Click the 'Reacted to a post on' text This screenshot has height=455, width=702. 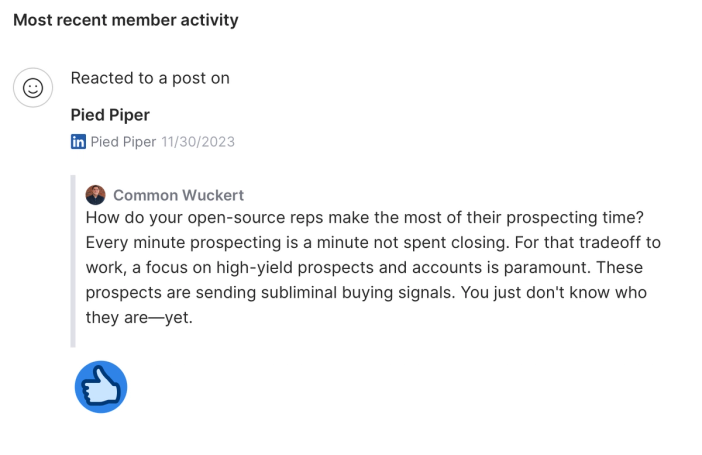point(150,78)
